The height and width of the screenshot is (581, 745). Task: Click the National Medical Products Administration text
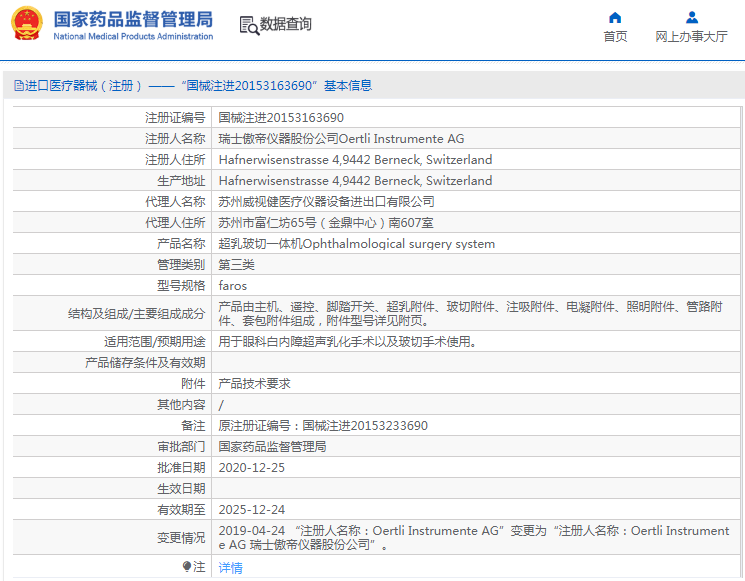click(x=133, y=37)
